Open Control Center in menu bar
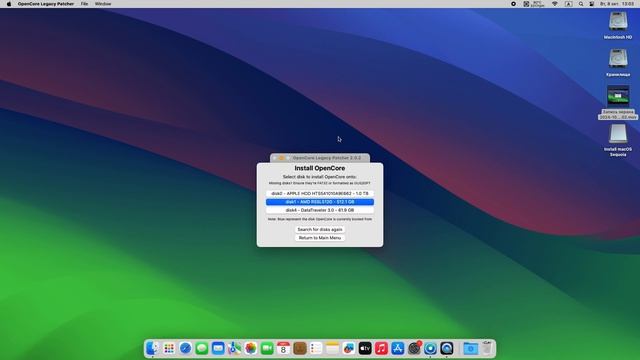The image size is (640, 360). click(591, 4)
